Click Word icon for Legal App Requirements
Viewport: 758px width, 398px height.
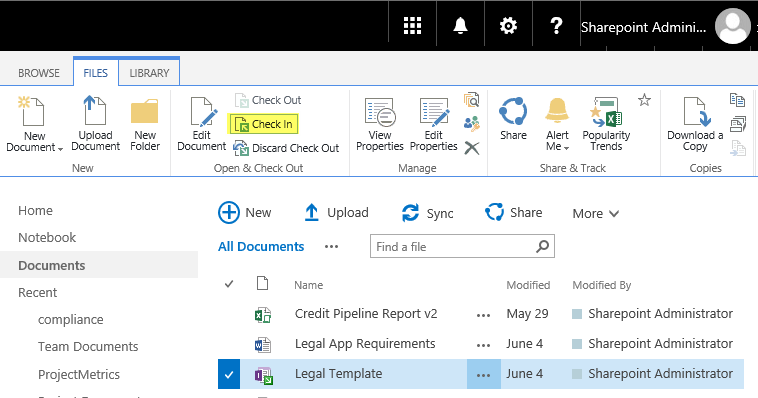[263, 345]
